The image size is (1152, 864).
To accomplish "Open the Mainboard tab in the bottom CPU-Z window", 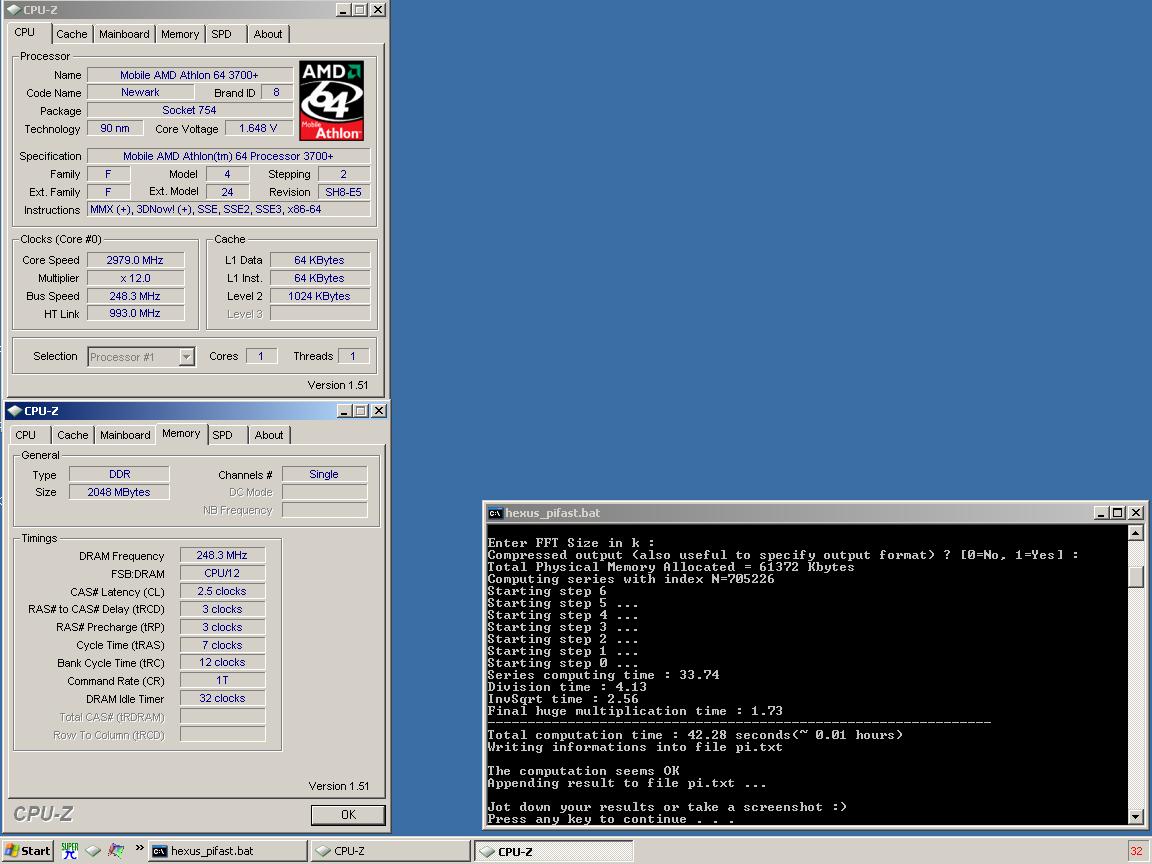I will pyautogui.click(x=125, y=435).
